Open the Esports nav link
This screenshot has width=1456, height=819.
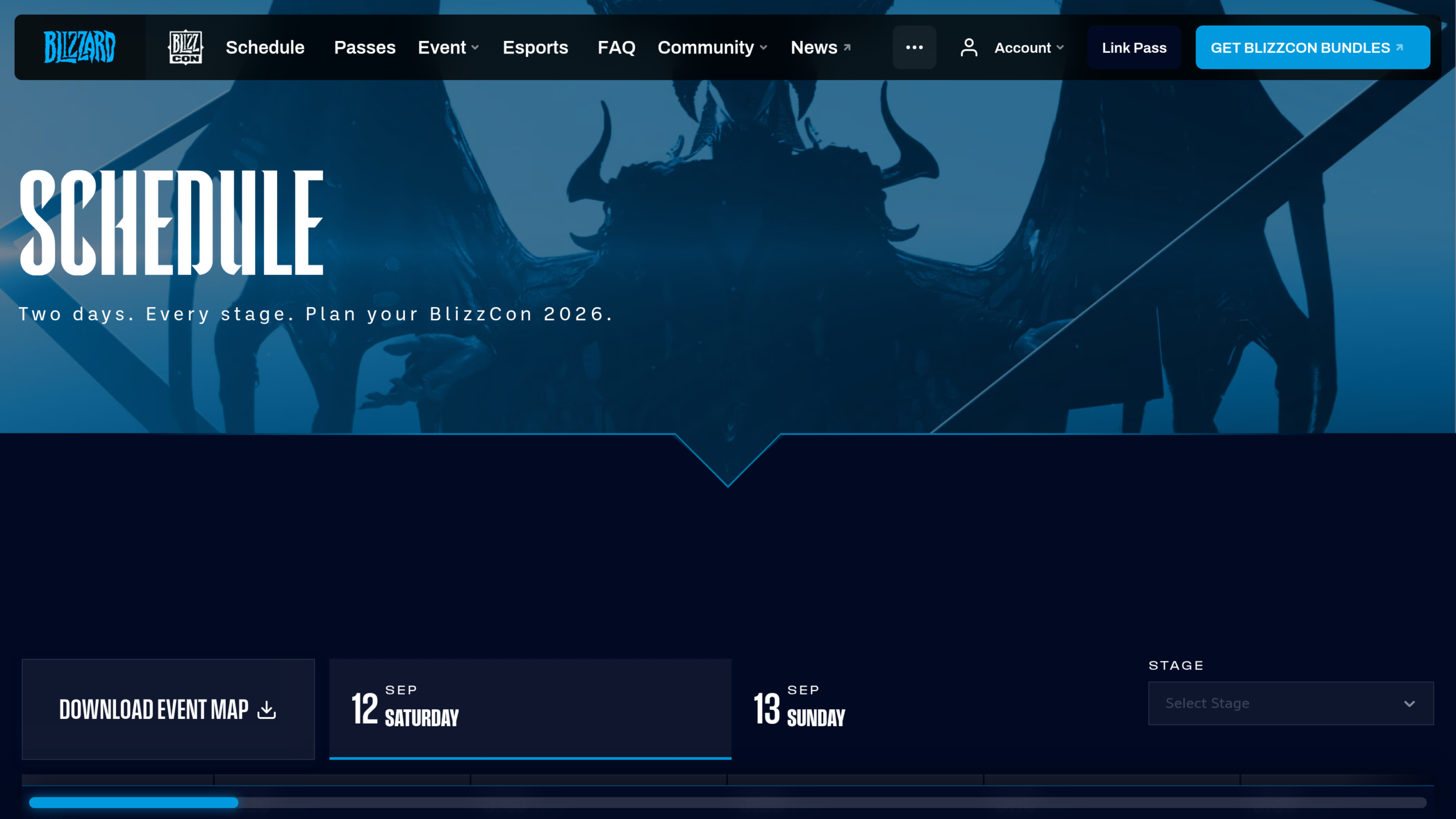[x=535, y=47]
